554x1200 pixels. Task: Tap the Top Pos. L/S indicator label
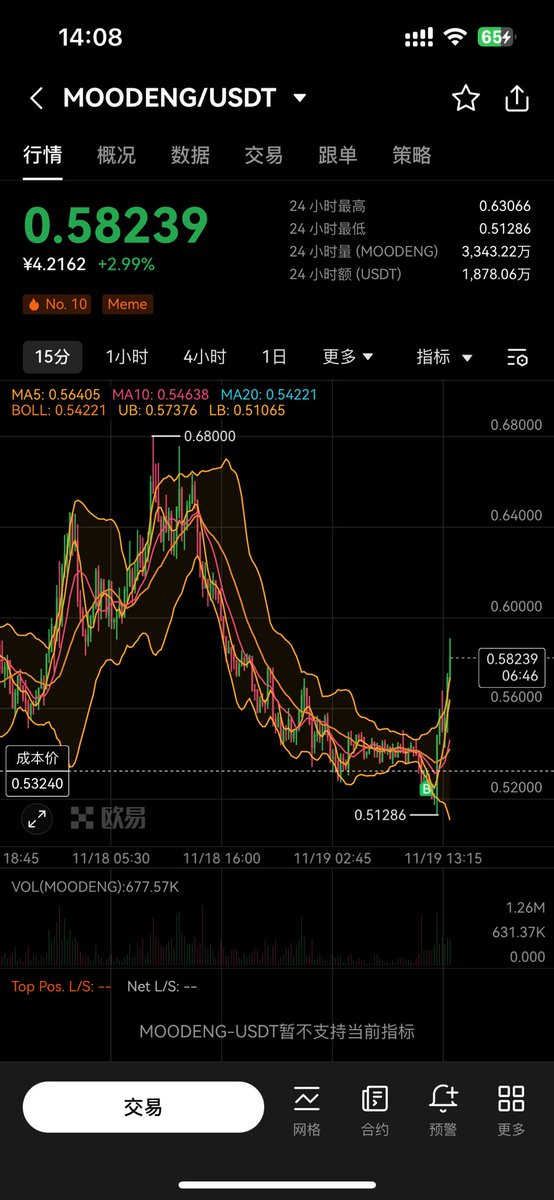pyautogui.click(x=61, y=986)
